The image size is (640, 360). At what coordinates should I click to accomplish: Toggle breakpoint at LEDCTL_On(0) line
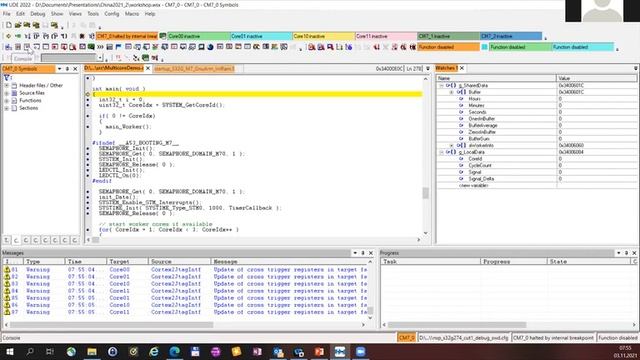[x=88, y=176]
